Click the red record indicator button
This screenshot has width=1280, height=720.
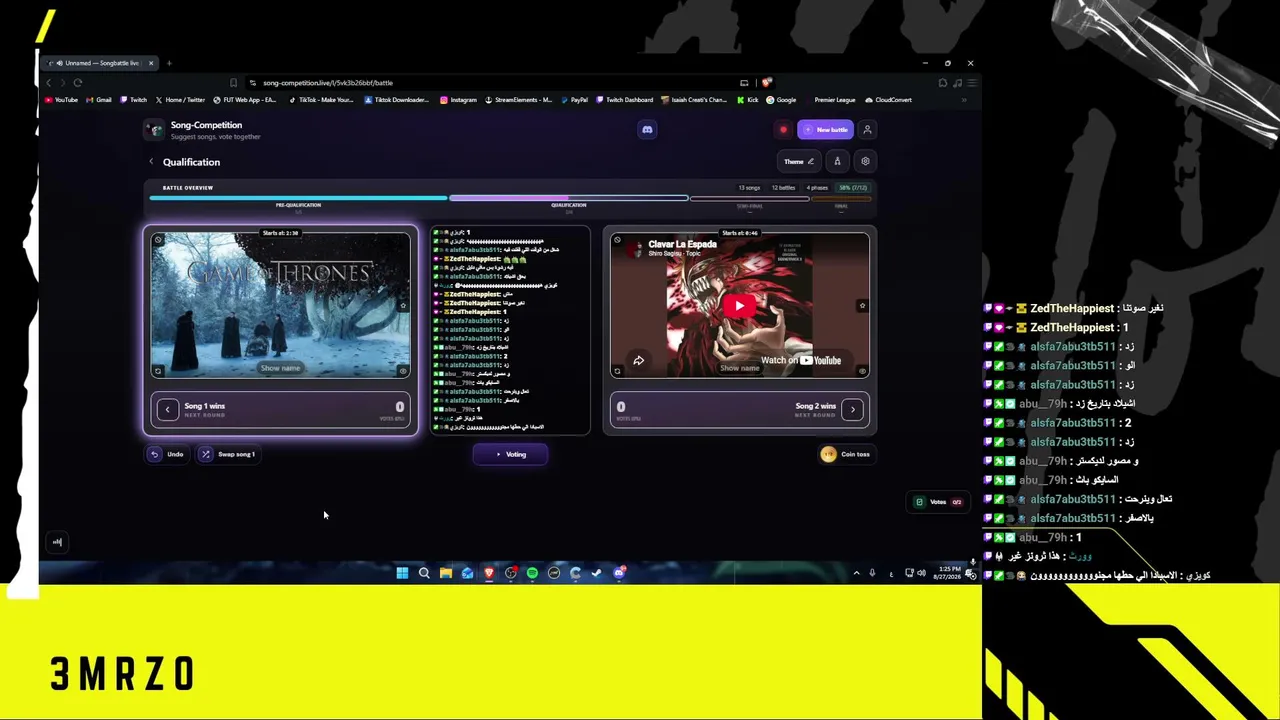tap(783, 130)
